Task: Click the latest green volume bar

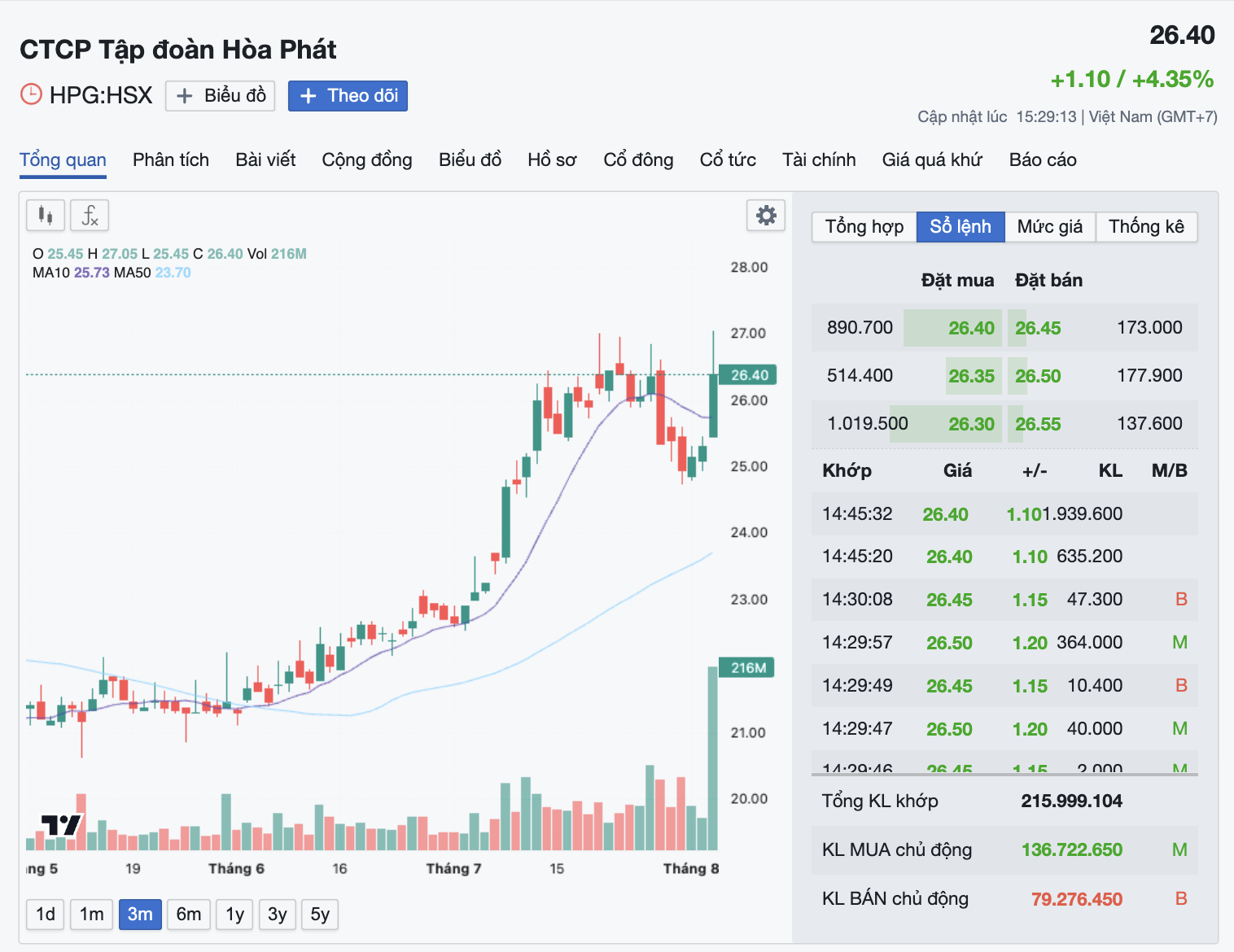Action: point(713,758)
